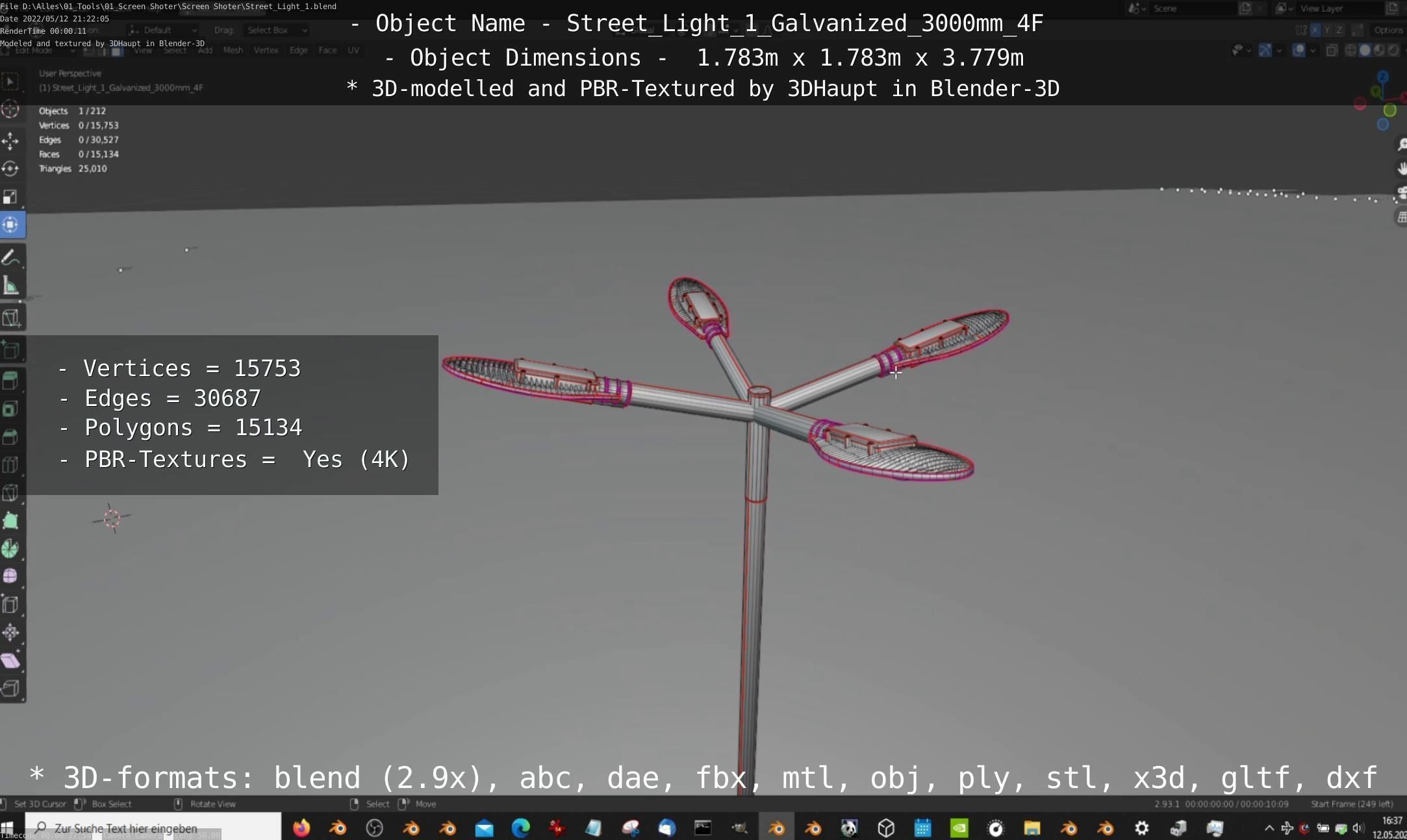Click the blue Z axis gizmo circle
The width and height of the screenshot is (1407, 840).
click(1383, 77)
